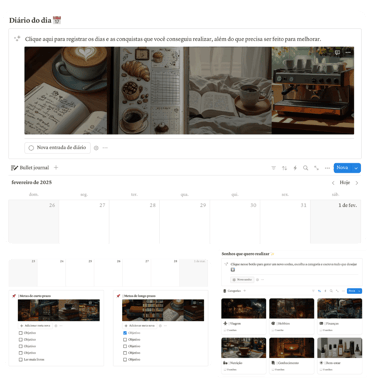Click the Novo sonho button
This screenshot has width=375, height=385.
[242, 280]
